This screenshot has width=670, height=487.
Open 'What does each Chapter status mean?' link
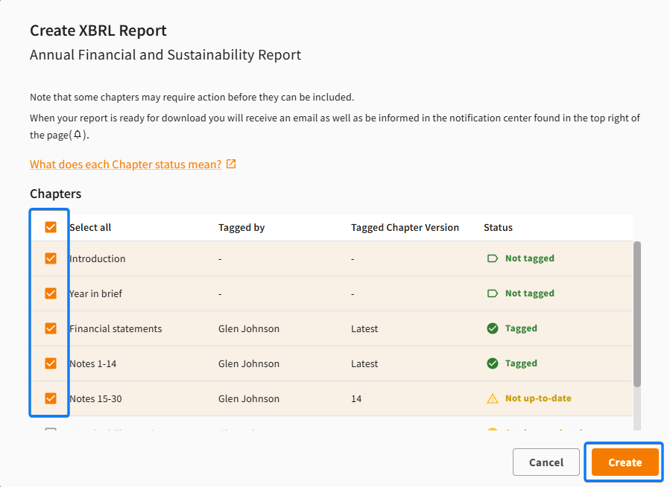125,164
